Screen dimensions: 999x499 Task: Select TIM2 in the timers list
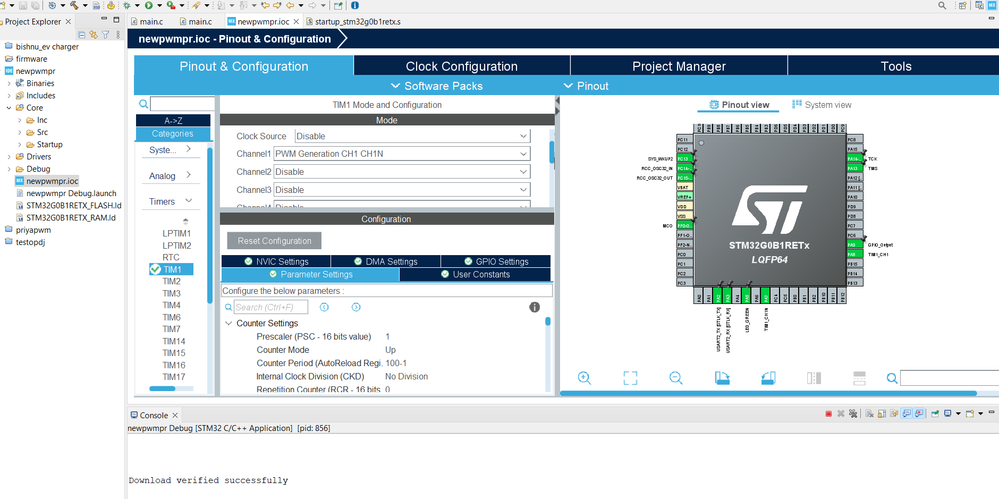(x=171, y=281)
